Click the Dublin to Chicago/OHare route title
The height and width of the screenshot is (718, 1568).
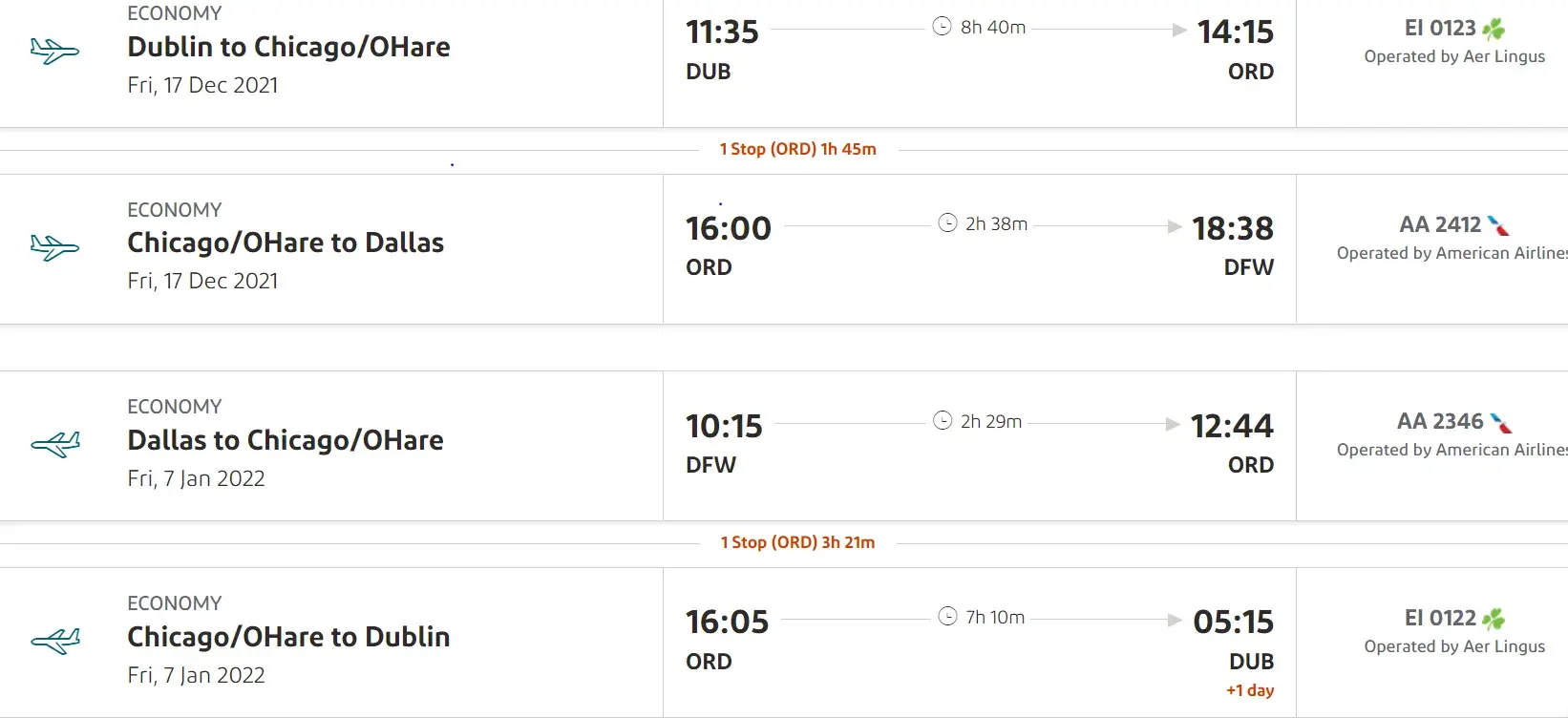(288, 47)
